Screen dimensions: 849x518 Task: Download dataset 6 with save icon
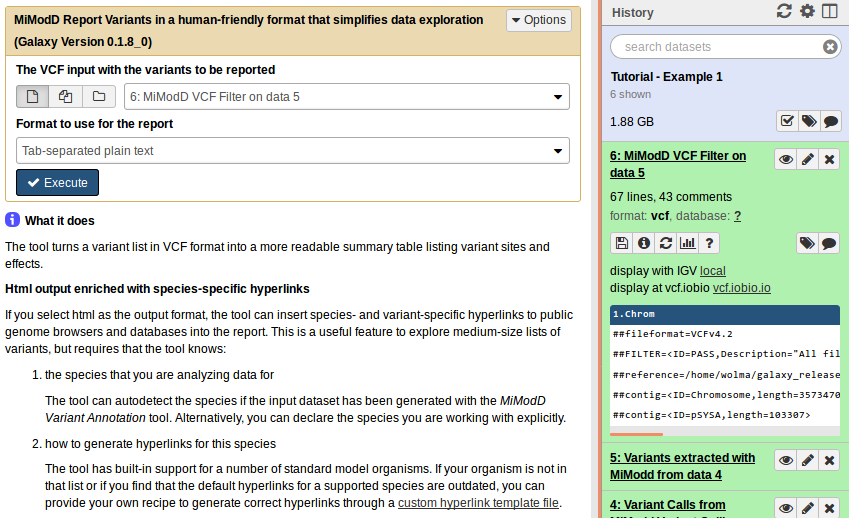622,243
